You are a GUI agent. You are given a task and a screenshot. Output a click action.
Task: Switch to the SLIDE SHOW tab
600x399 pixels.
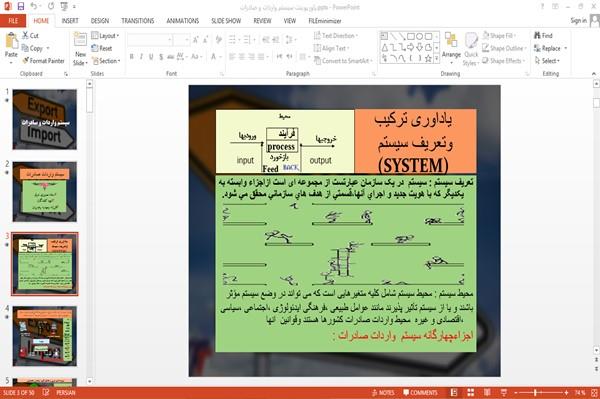pyautogui.click(x=226, y=21)
